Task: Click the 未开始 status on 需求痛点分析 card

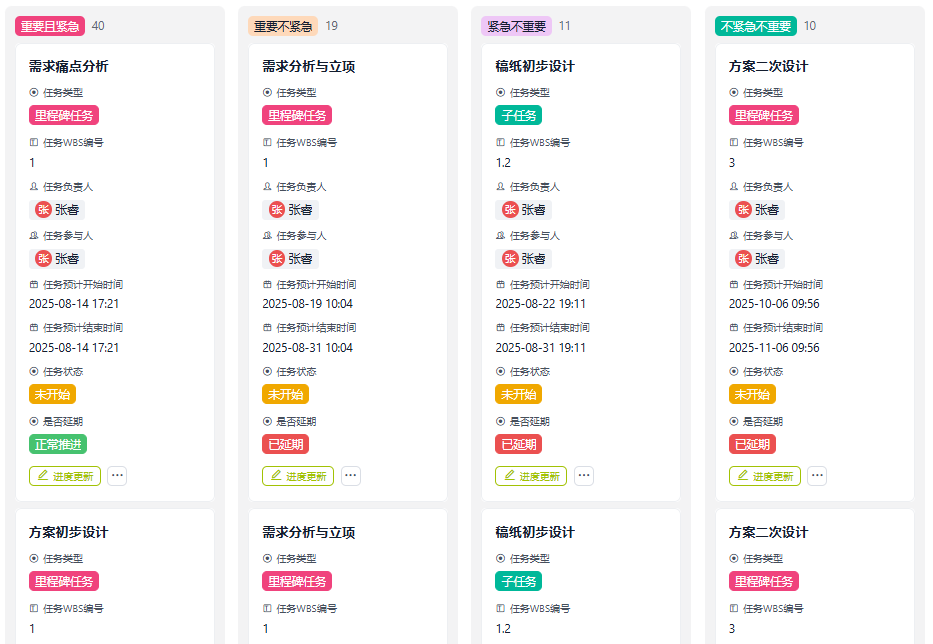Action: (52, 394)
